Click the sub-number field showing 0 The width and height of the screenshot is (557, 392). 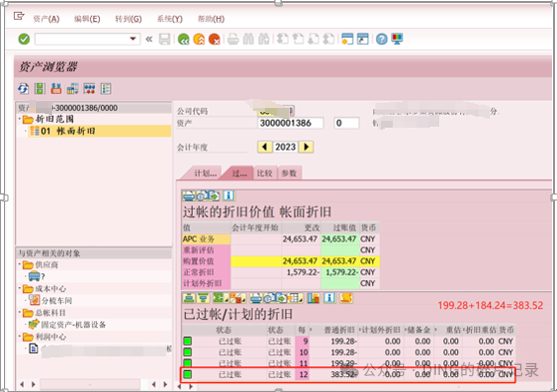[x=346, y=123]
